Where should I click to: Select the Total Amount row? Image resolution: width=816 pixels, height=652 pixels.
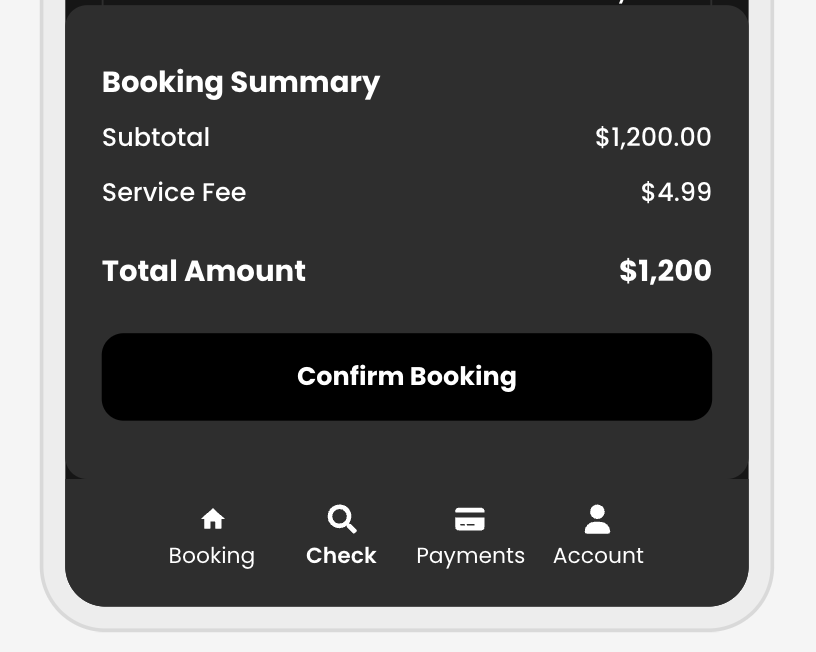pyautogui.click(x=204, y=270)
